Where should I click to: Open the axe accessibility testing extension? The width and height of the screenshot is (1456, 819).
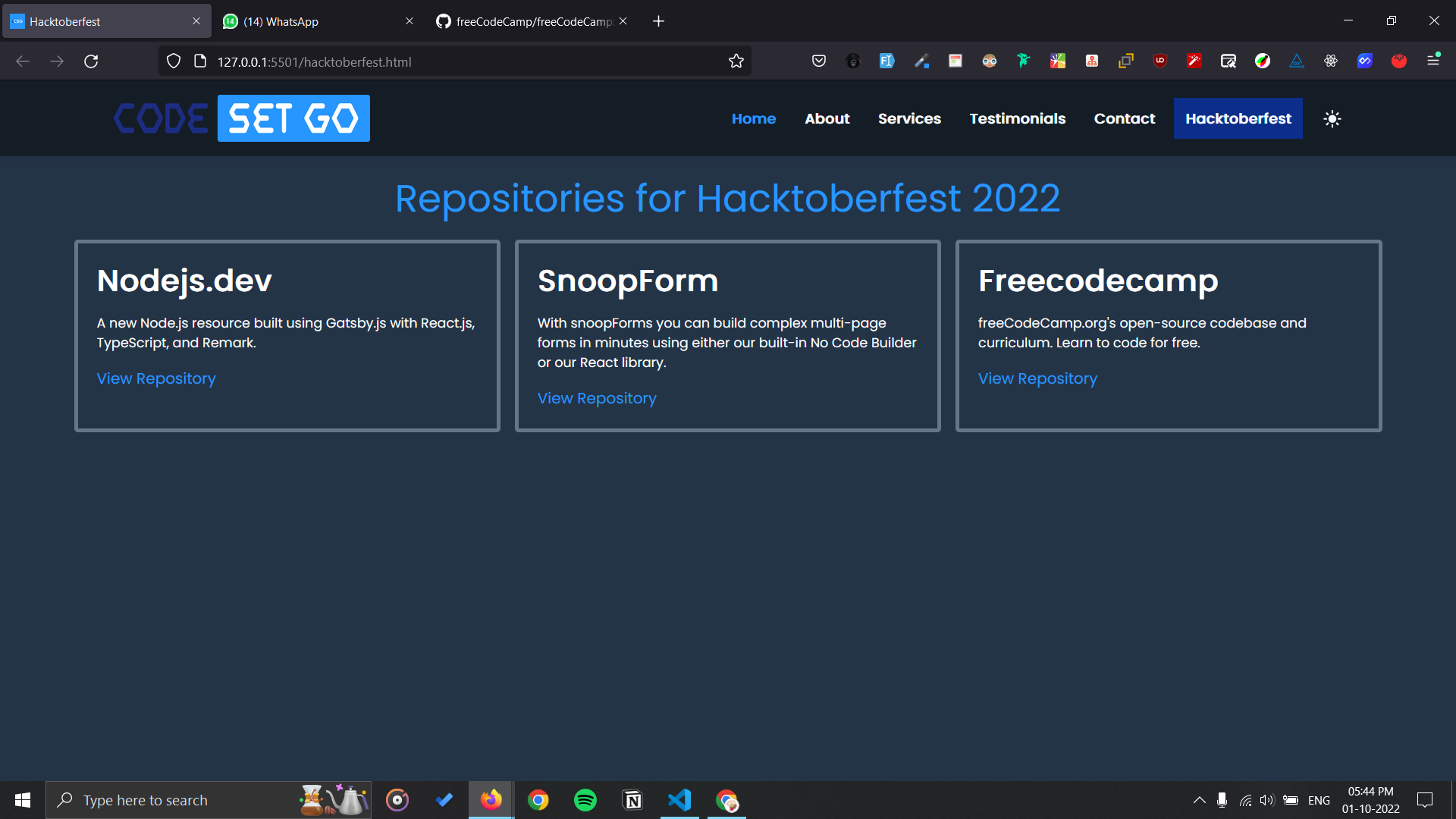point(1296,61)
